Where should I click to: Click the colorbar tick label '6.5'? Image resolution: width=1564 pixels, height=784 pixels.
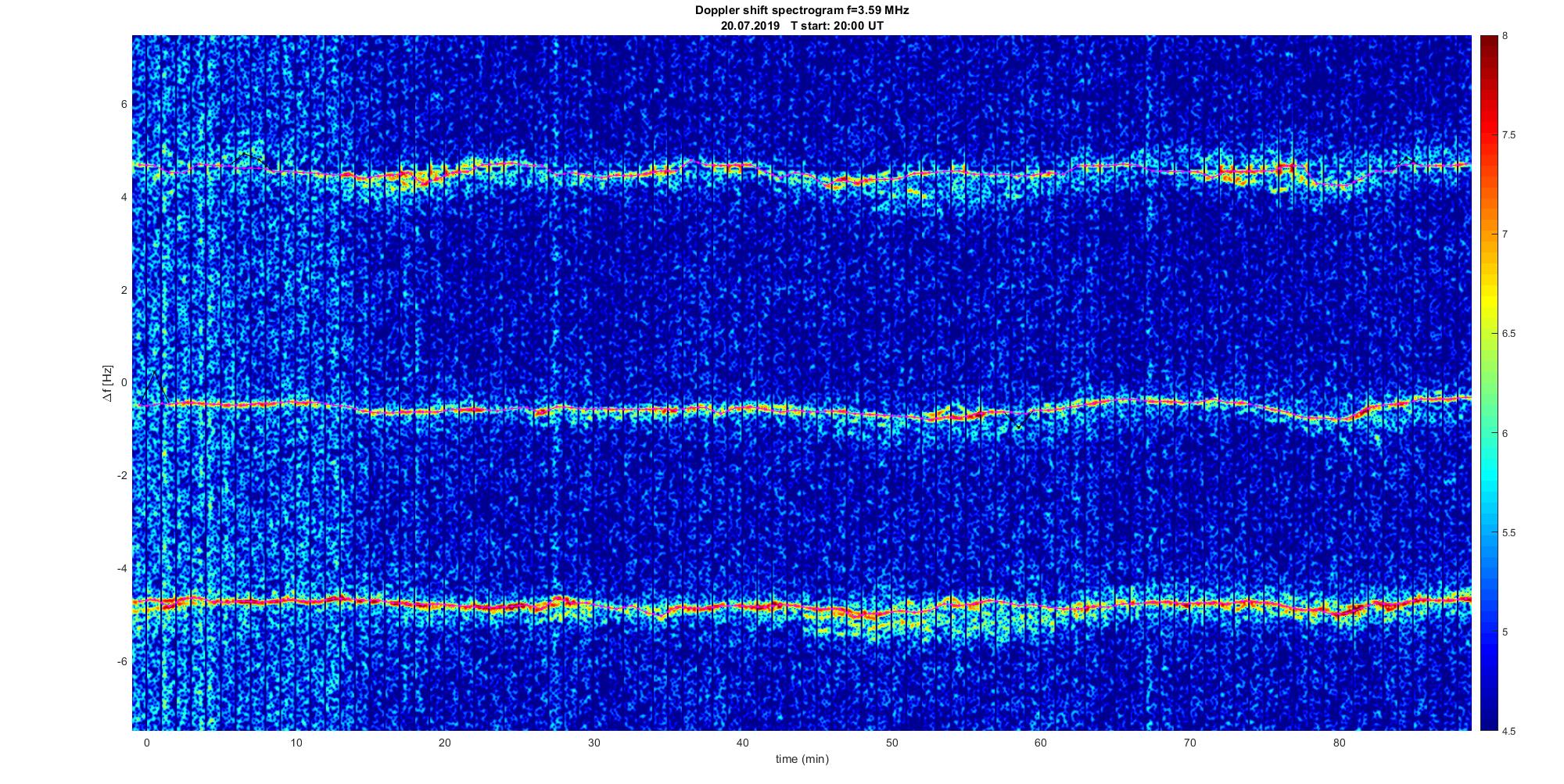click(x=1508, y=334)
